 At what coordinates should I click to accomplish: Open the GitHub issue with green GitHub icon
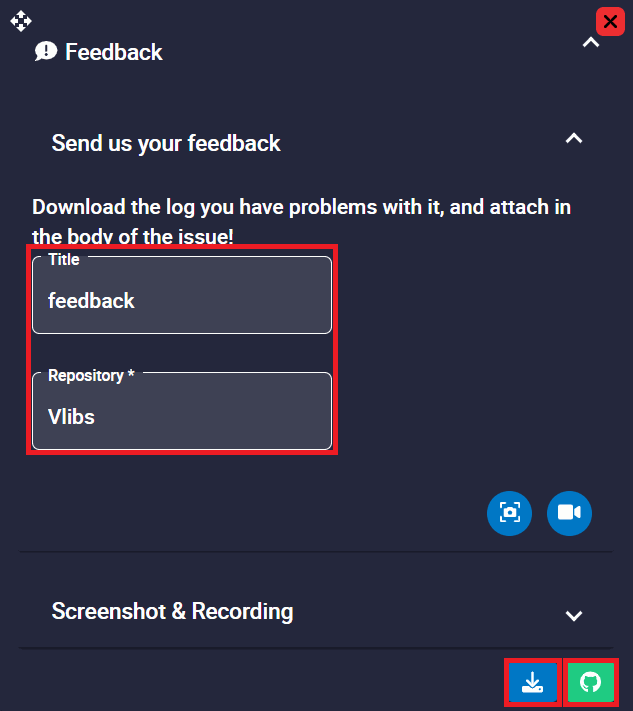(x=591, y=683)
